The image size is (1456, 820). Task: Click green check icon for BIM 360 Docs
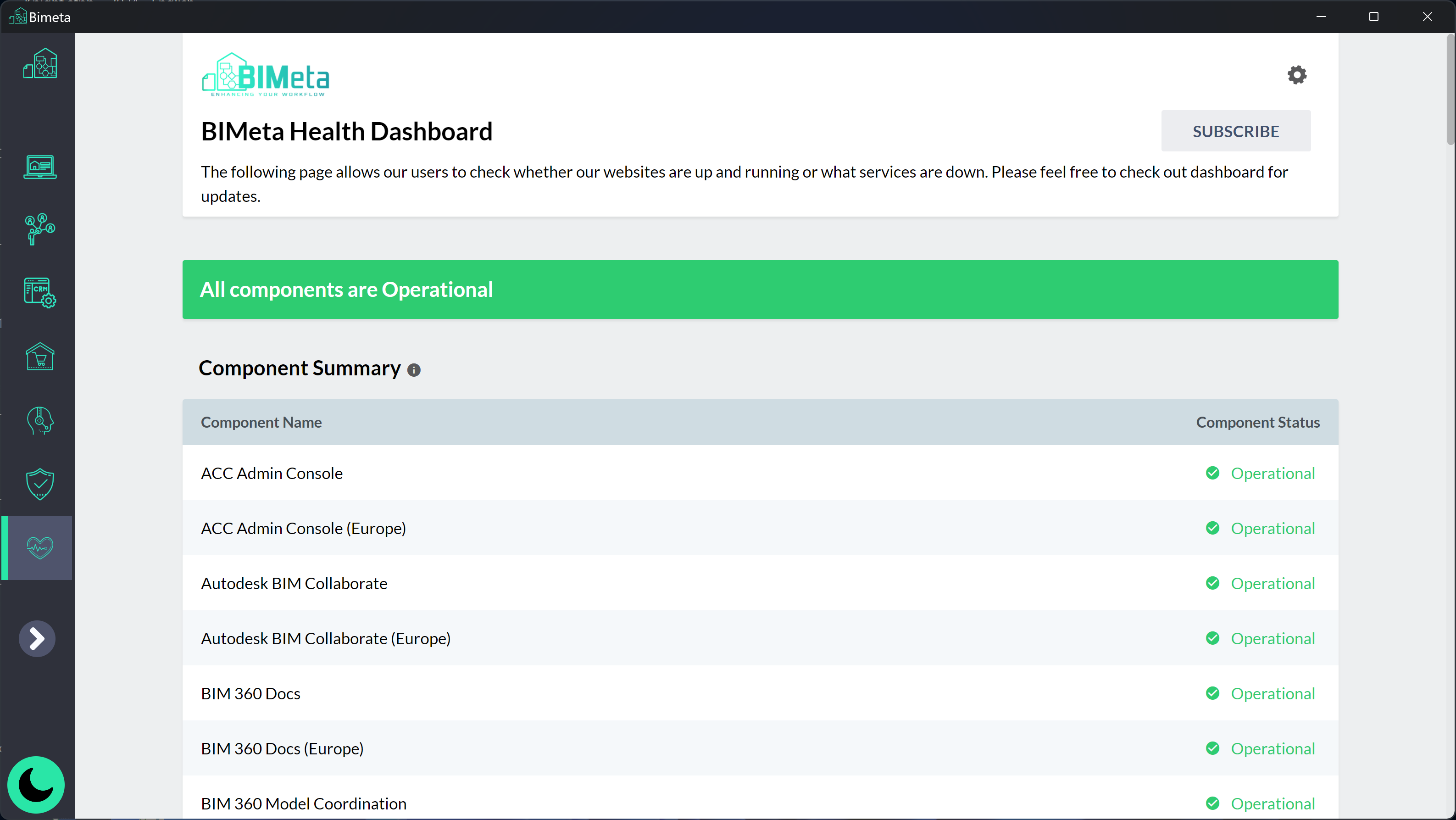[x=1212, y=693]
